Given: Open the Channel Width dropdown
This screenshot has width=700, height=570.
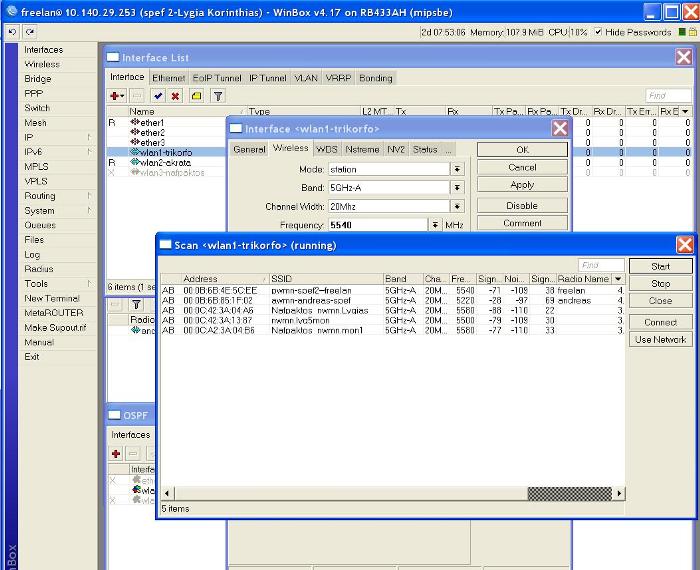Looking at the screenshot, I should [x=458, y=206].
